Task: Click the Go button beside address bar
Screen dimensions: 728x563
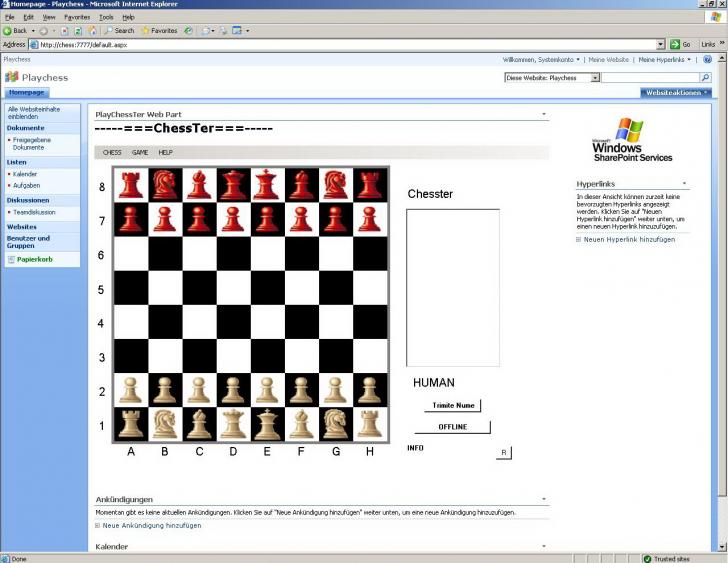Action: 681,45
